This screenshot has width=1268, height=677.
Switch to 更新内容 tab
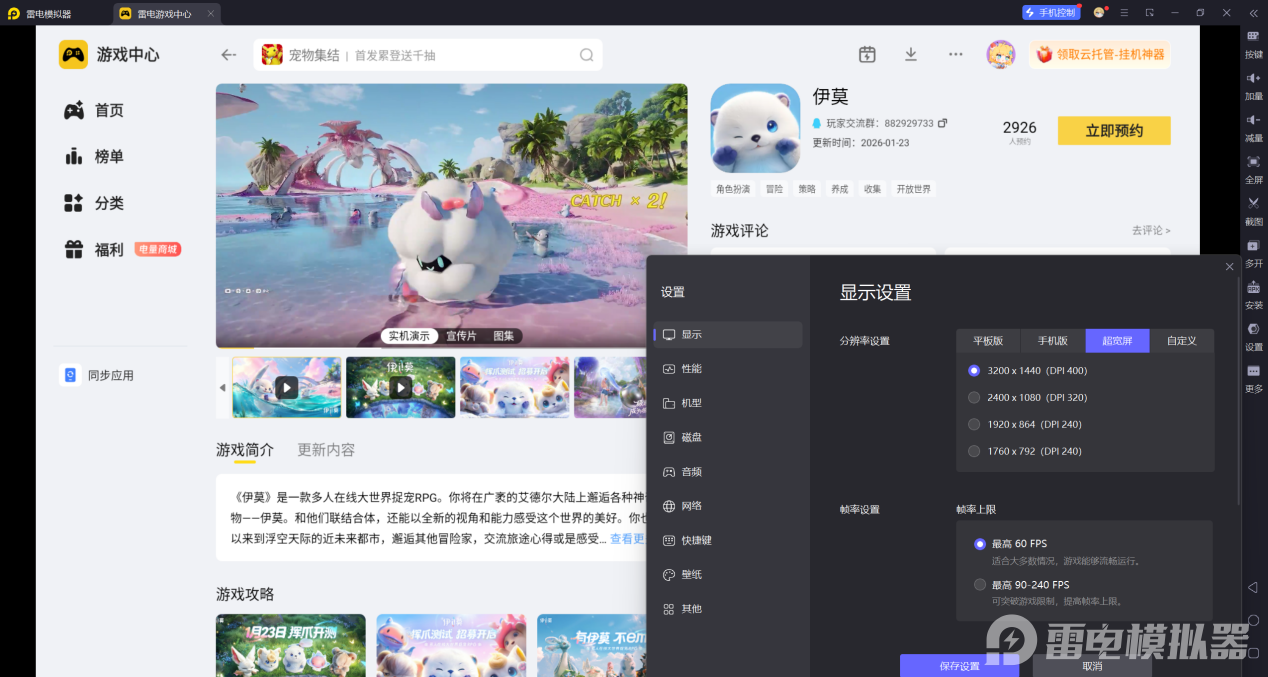pos(326,450)
